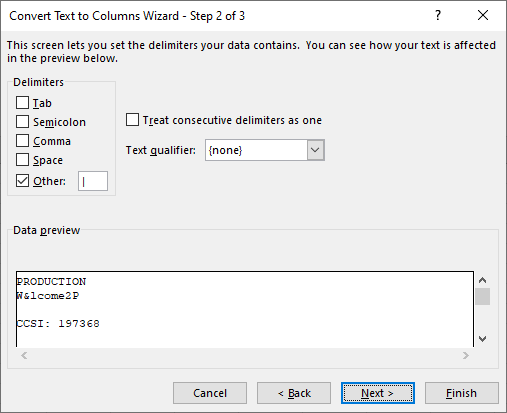Proceed with the Next button
The width and height of the screenshot is (507, 413).
(378, 393)
